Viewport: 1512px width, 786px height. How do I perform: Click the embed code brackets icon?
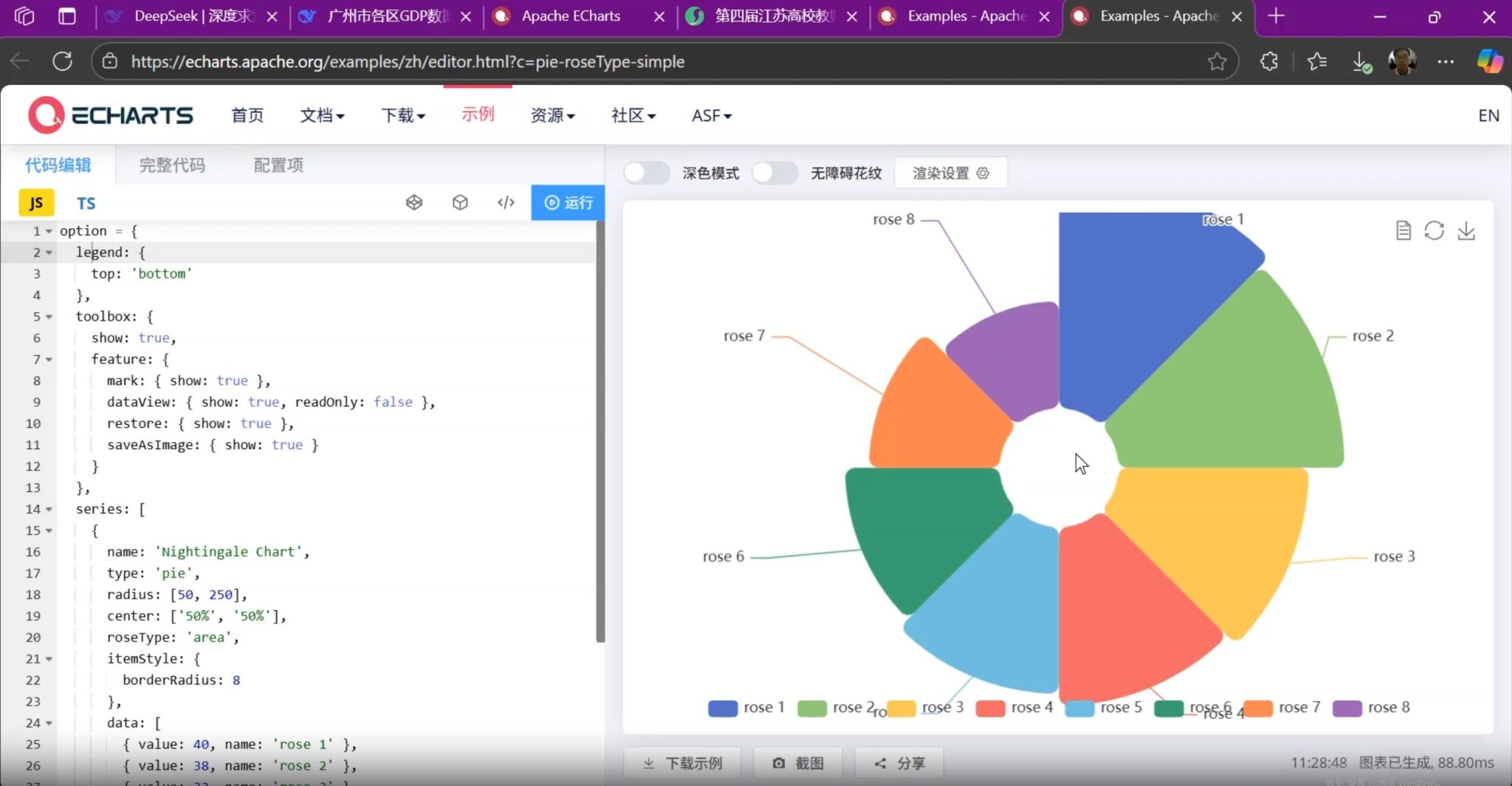(506, 202)
